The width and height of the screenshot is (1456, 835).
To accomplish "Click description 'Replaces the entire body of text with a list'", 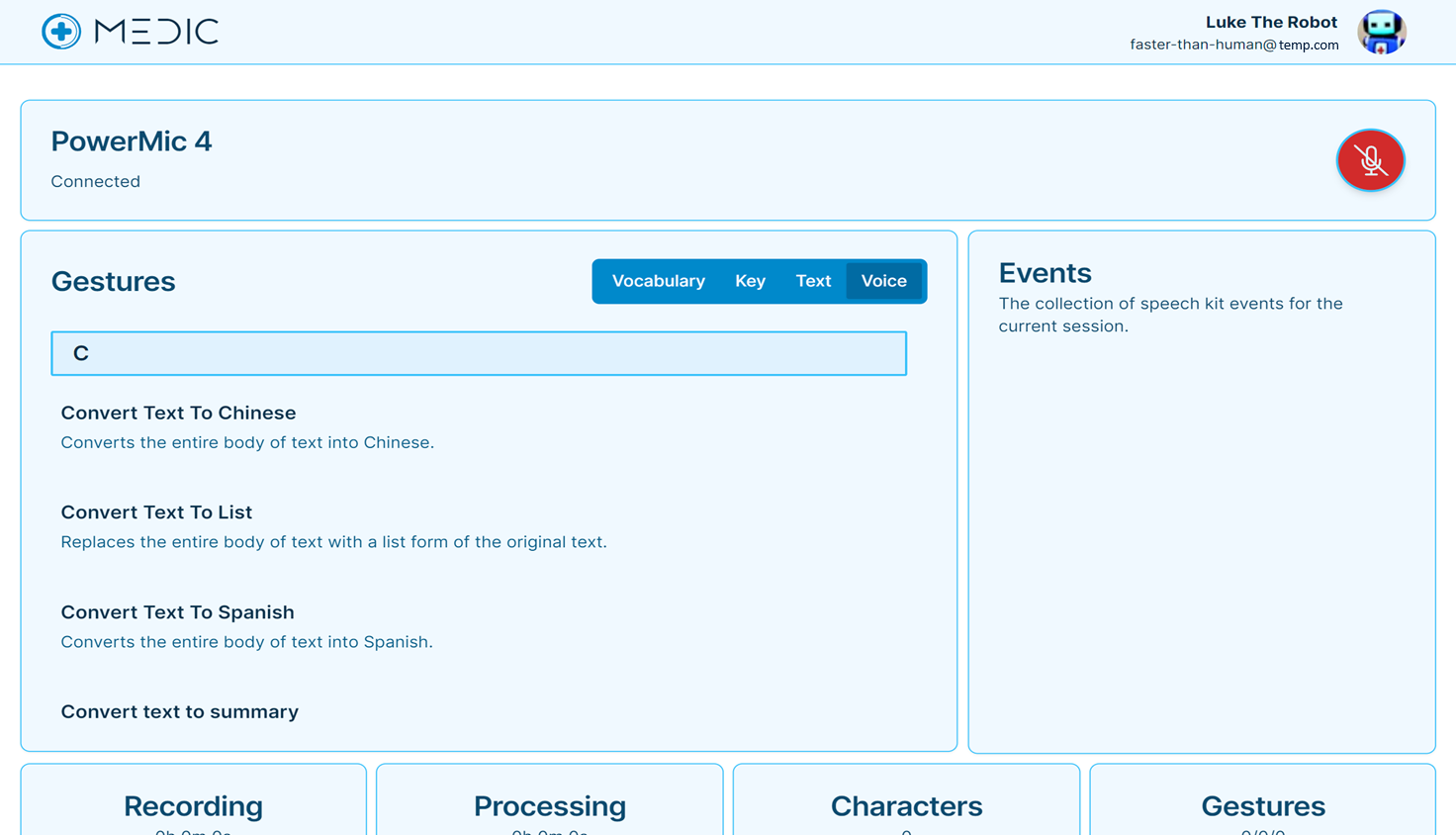I will [333, 542].
